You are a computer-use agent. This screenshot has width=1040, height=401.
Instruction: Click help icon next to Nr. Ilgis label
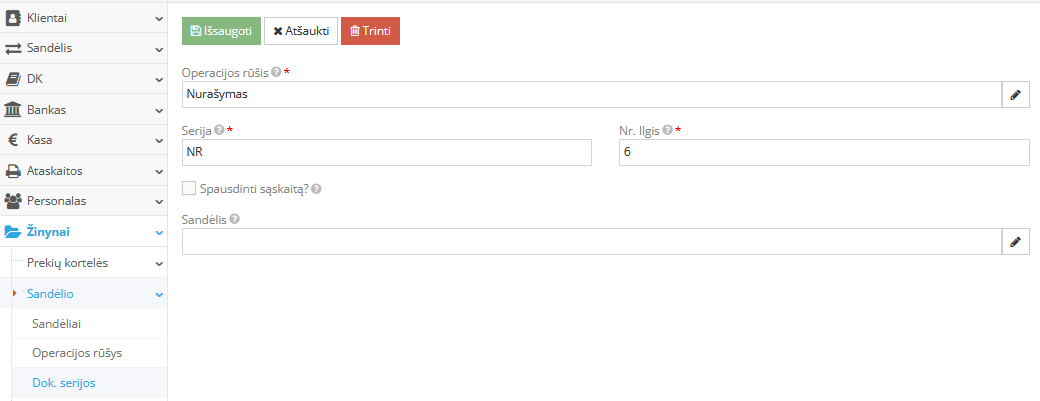point(668,130)
